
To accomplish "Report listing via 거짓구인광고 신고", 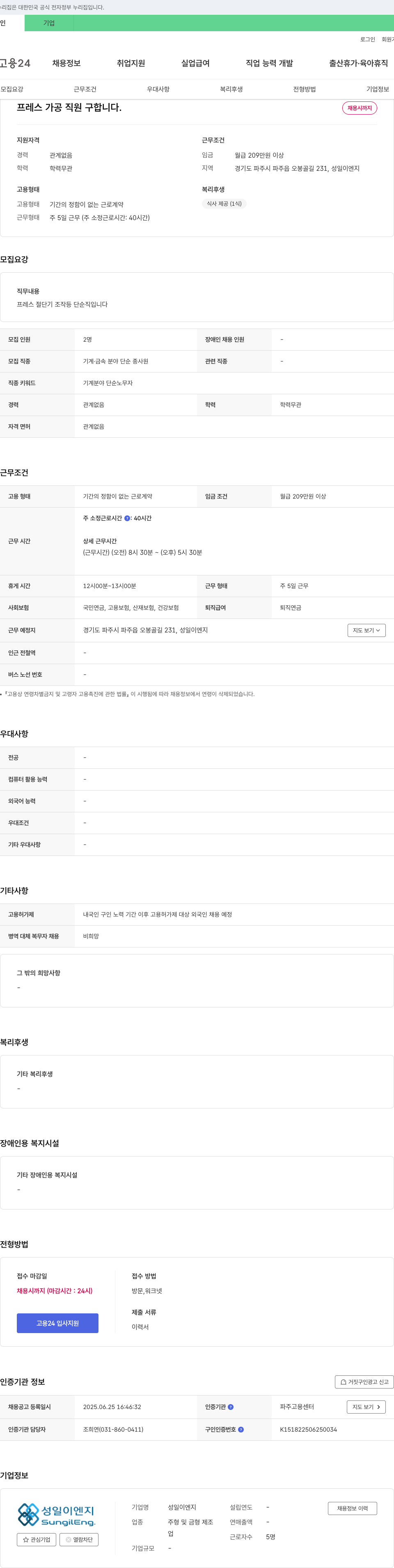I will point(364,1382).
